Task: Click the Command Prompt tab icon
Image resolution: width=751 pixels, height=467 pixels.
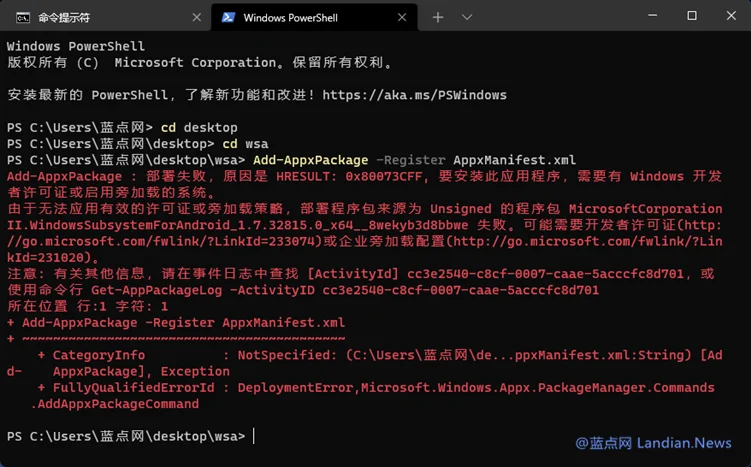Action: pos(23,18)
